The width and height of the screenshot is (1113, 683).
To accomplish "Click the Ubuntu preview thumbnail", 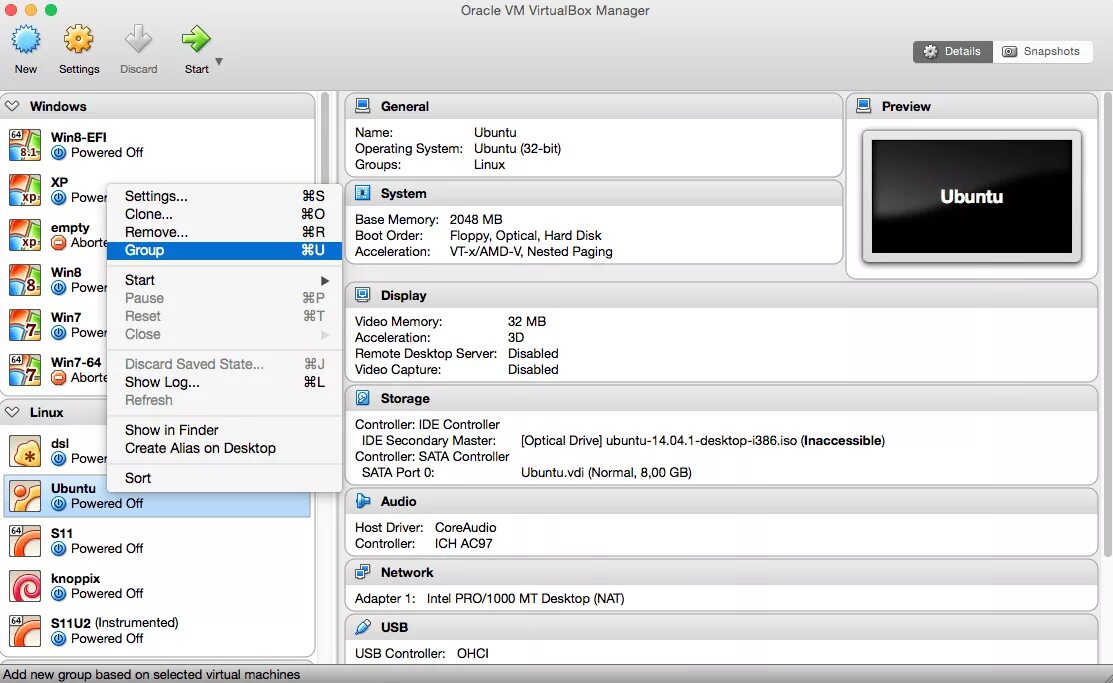I will click(x=970, y=197).
